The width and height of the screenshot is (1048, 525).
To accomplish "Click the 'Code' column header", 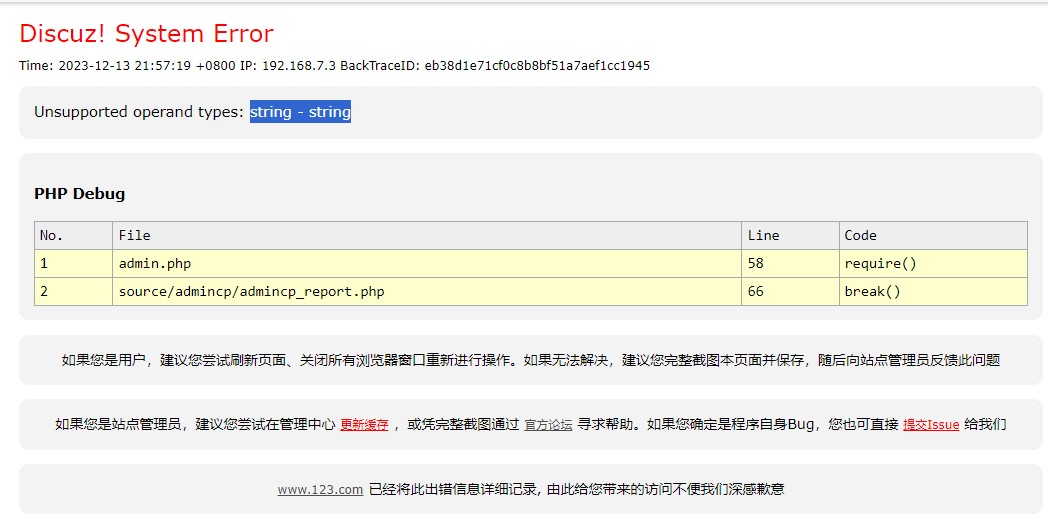I will click(860, 236).
